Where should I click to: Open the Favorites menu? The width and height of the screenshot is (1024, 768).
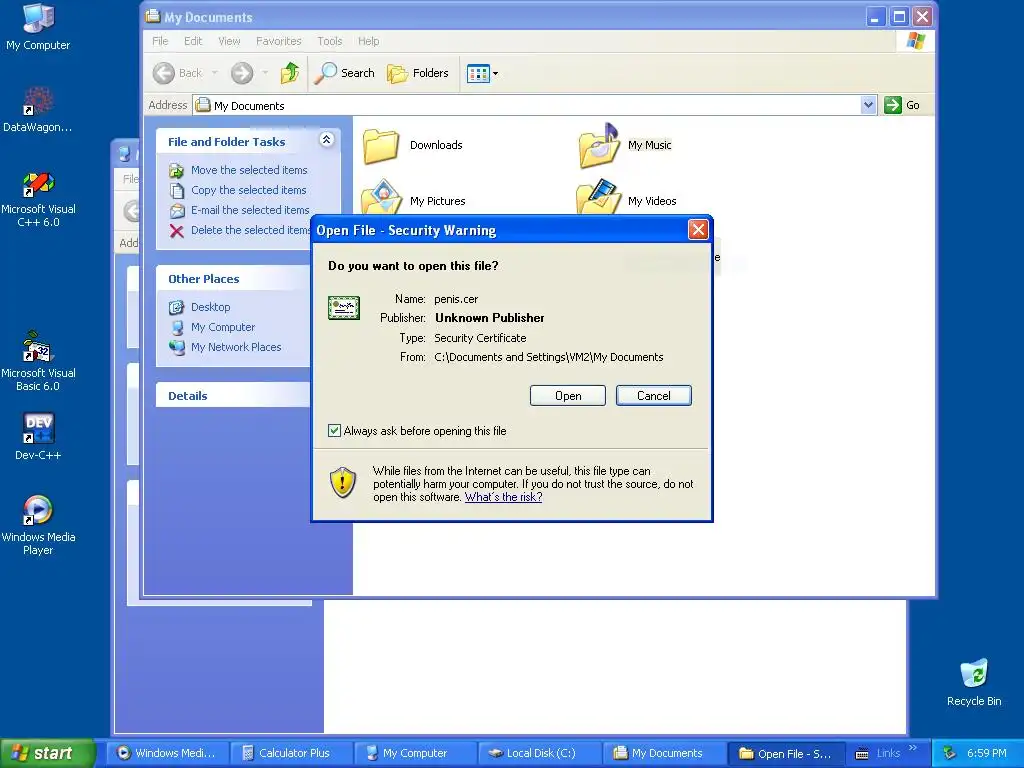pyautogui.click(x=279, y=41)
